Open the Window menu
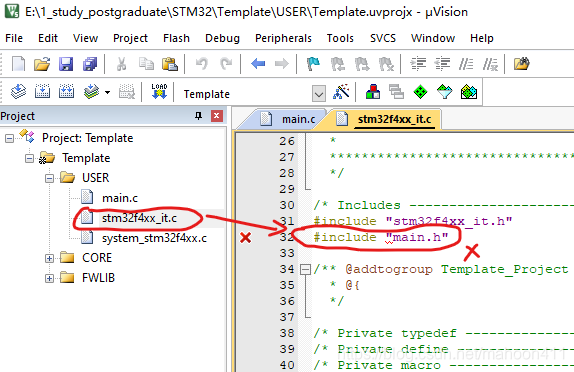 tap(433, 38)
